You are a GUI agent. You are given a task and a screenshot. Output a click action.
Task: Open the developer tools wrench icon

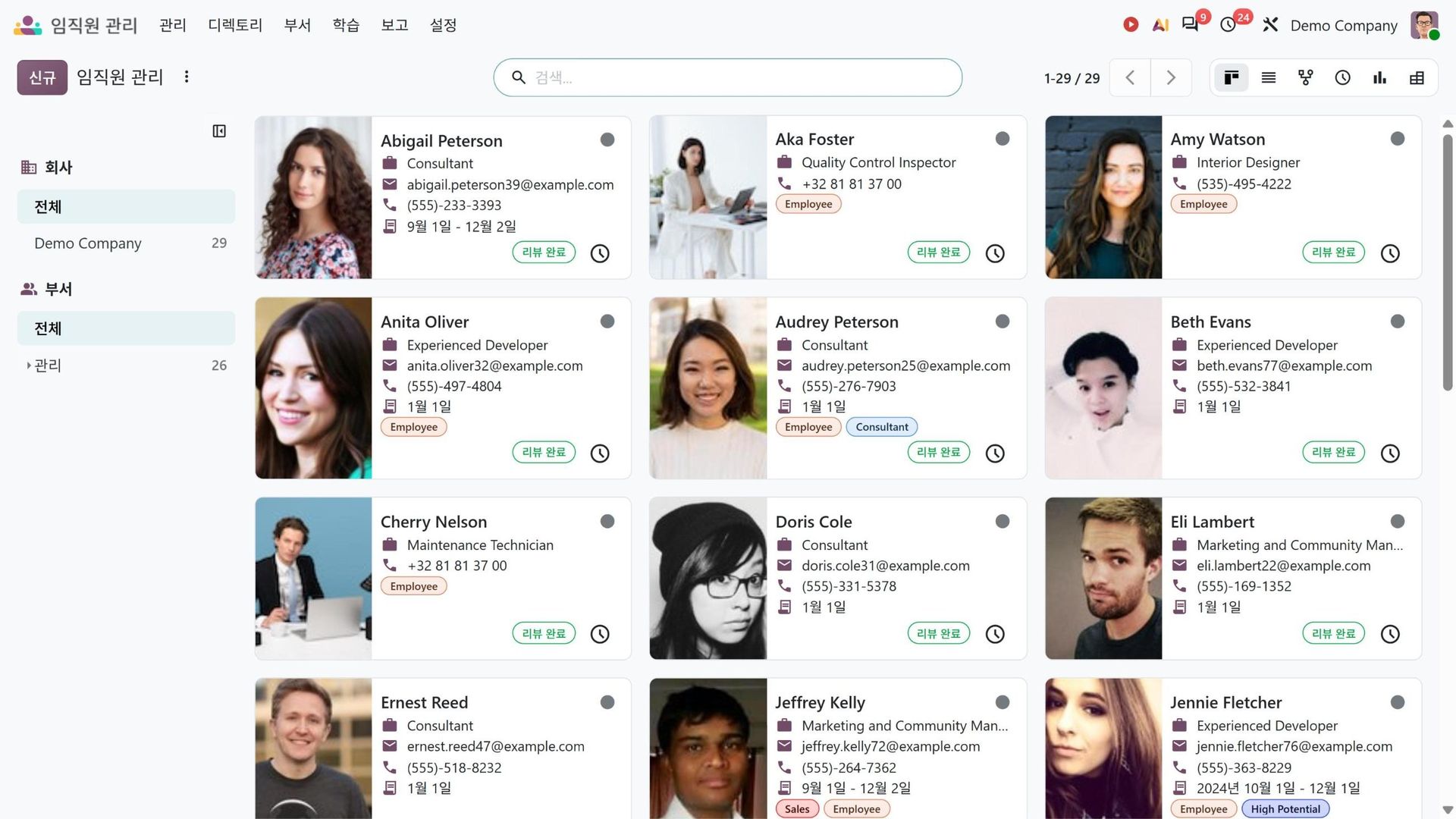click(x=1270, y=25)
